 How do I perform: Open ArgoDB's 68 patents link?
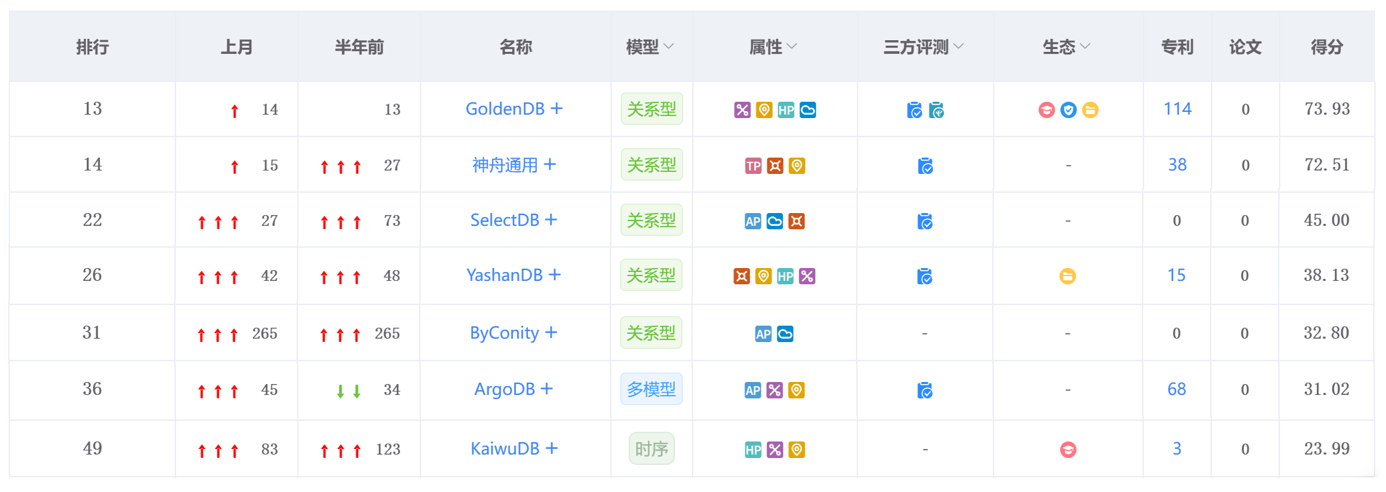(1177, 389)
